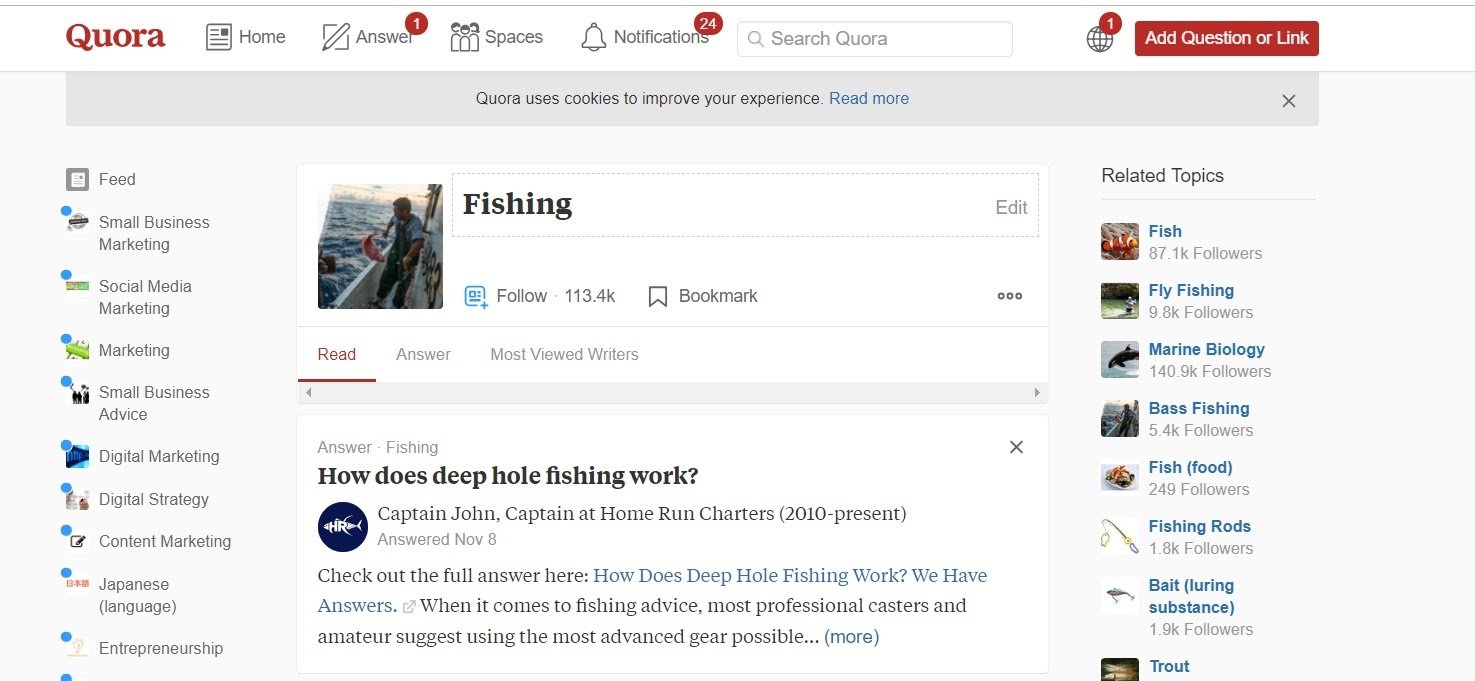Image resolution: width=1475 pixels, height=681 pixels.
Task: Click the Small Business Advice topic icon
Action: [78, 392]
